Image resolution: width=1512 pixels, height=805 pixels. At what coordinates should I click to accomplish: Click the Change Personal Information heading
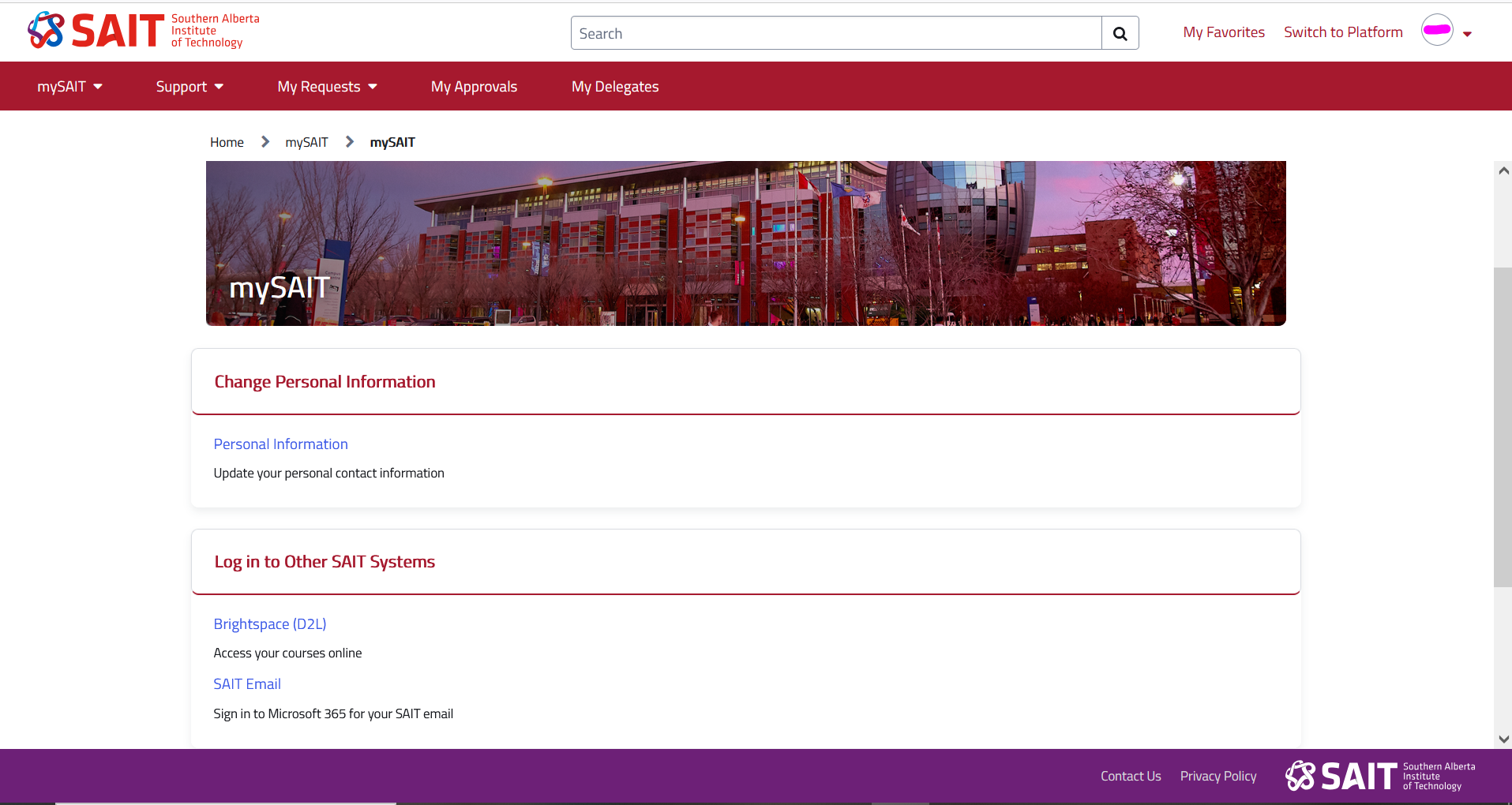coord(325,382)
